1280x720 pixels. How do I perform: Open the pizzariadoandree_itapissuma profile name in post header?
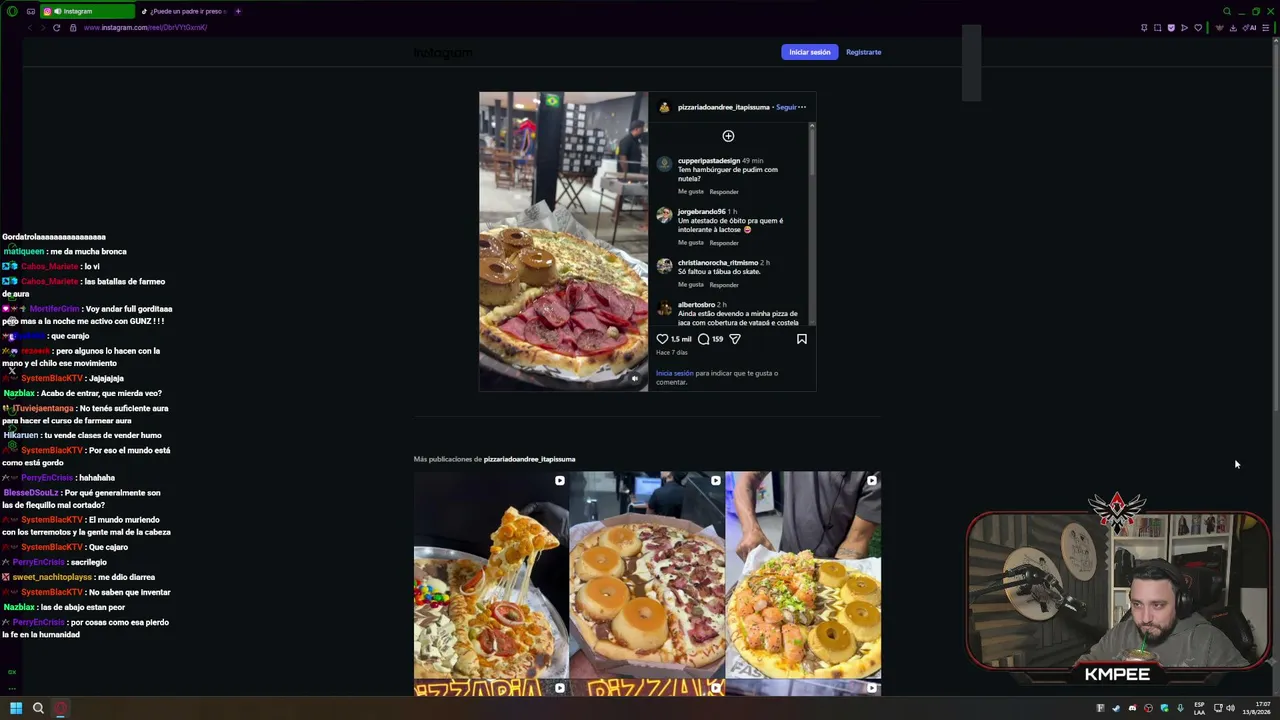pyautogui.click(x=723, y=107)
